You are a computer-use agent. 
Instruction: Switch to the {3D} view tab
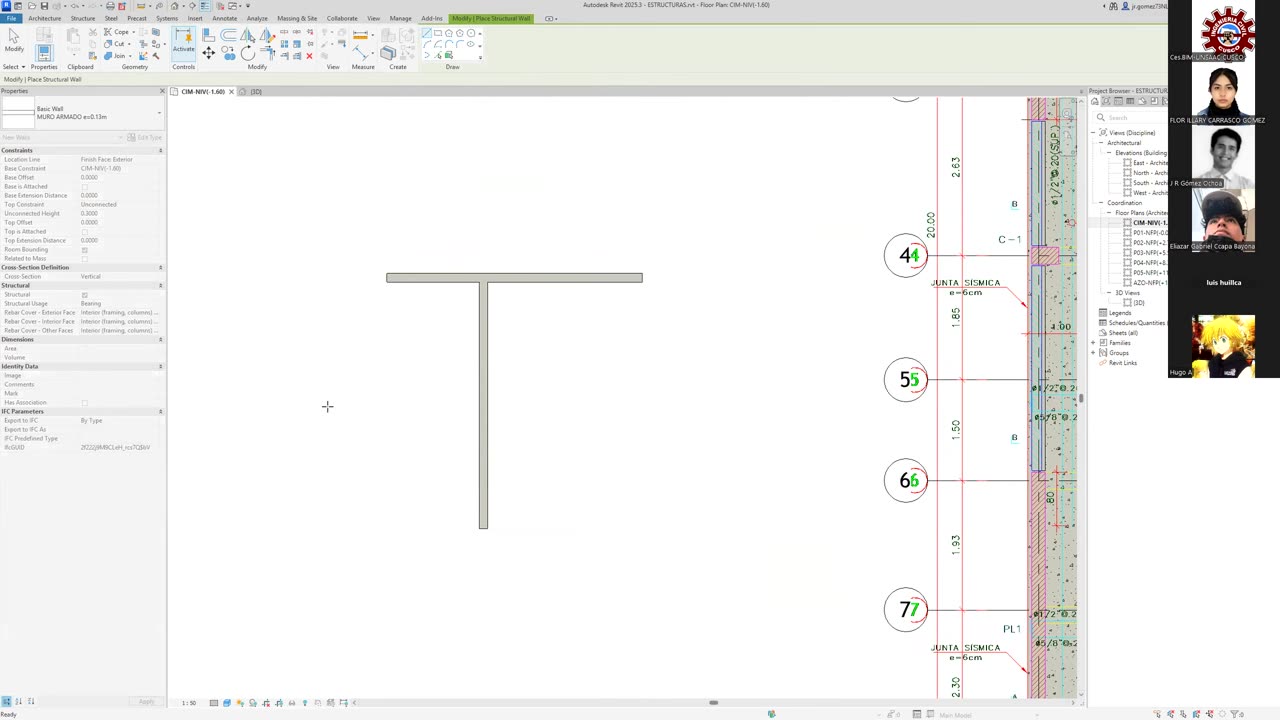(255, 92)
